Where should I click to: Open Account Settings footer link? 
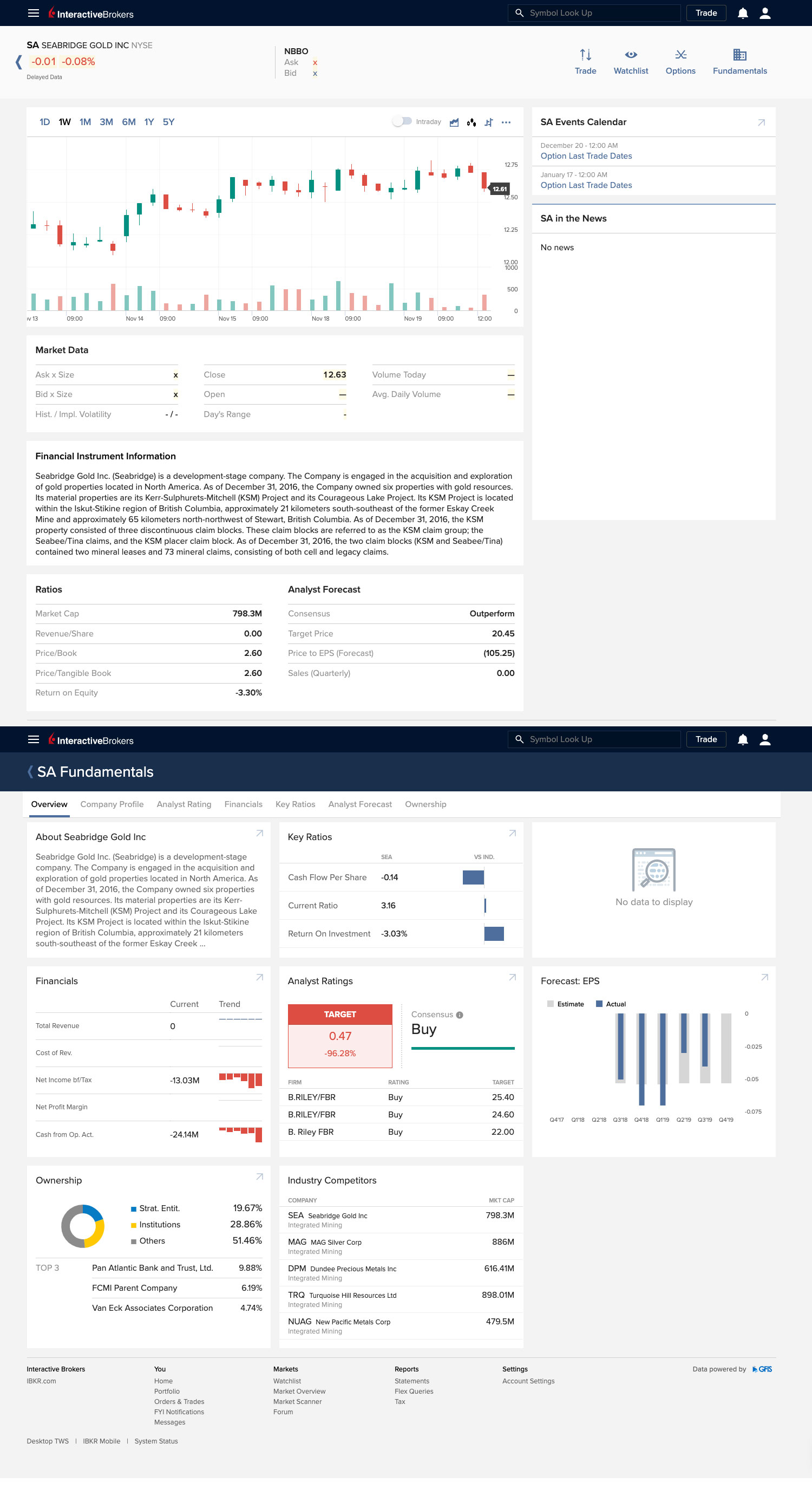528,1381
